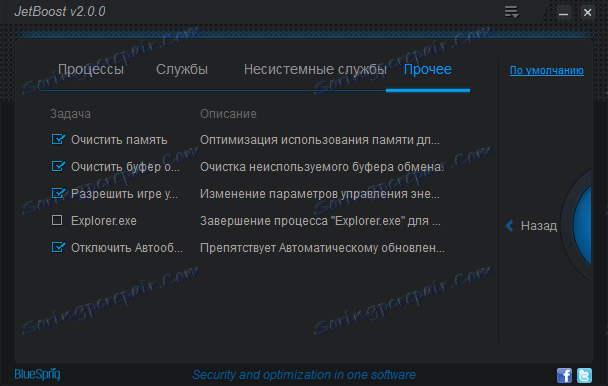
Task: Click the Описание column header
Action: tap(228, 114)
